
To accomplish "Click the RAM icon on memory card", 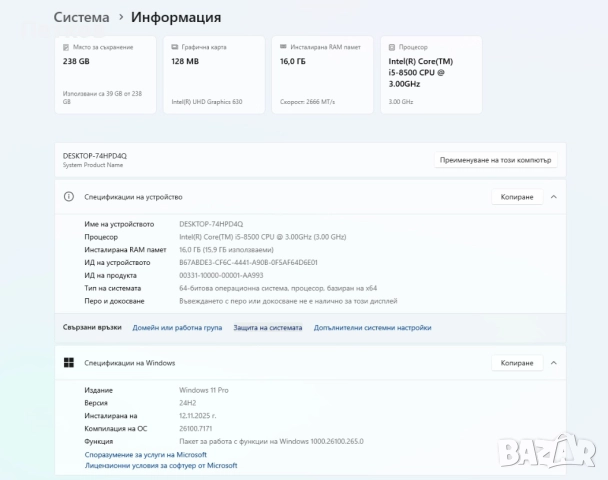I will [x=283, y=47].
